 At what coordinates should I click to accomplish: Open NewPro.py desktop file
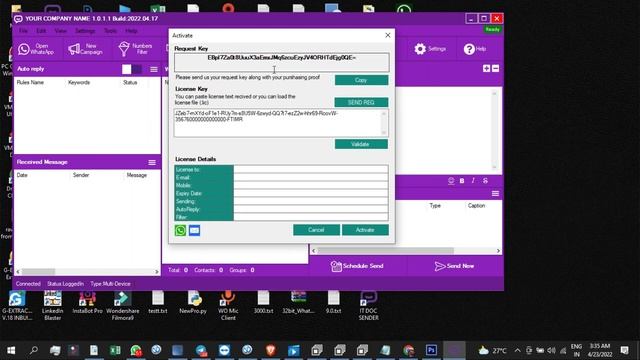[x=193, y=302]
